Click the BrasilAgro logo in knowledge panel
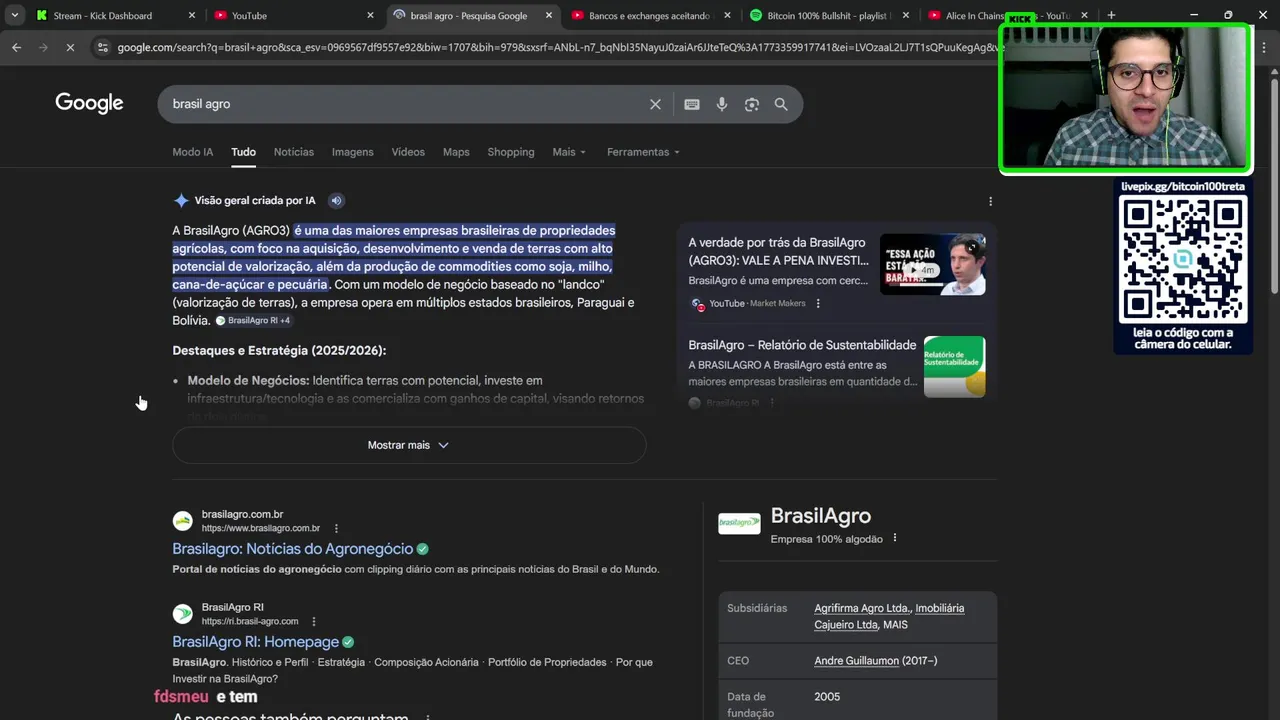 [x=739, y=523]
